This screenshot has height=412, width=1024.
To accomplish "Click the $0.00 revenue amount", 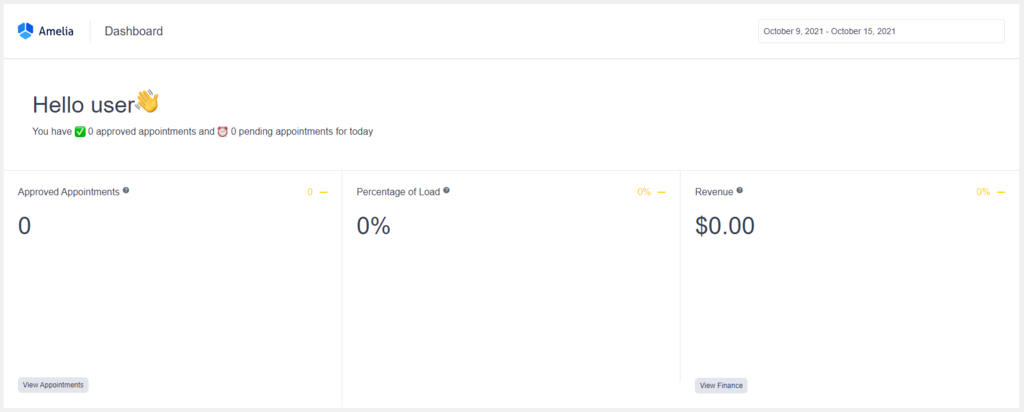I will (725, 226).
